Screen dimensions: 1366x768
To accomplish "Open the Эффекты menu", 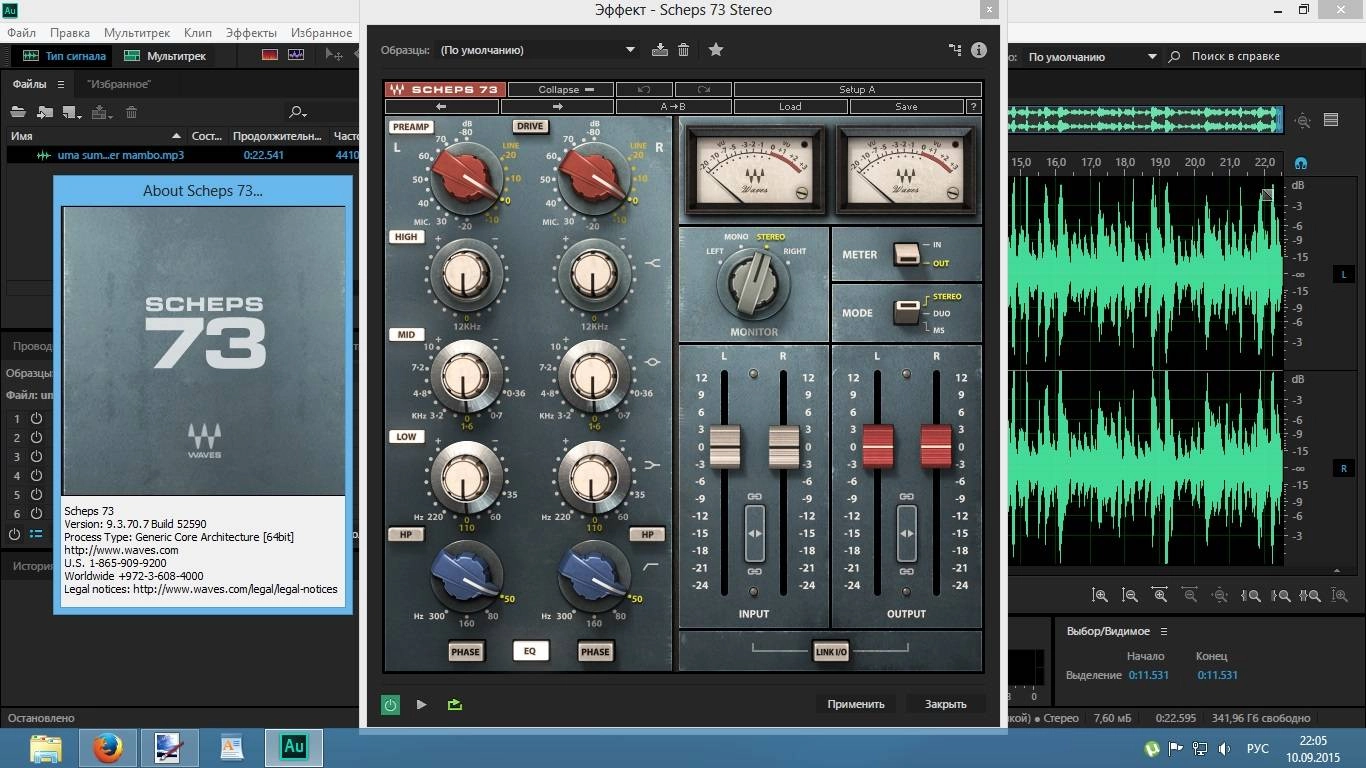I will pos(251,33).
